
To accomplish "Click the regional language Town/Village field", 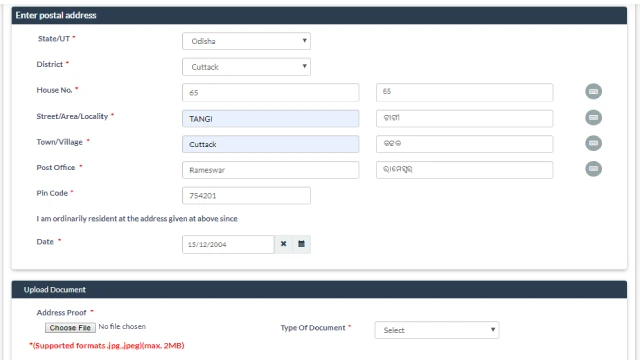I will 464,144.
